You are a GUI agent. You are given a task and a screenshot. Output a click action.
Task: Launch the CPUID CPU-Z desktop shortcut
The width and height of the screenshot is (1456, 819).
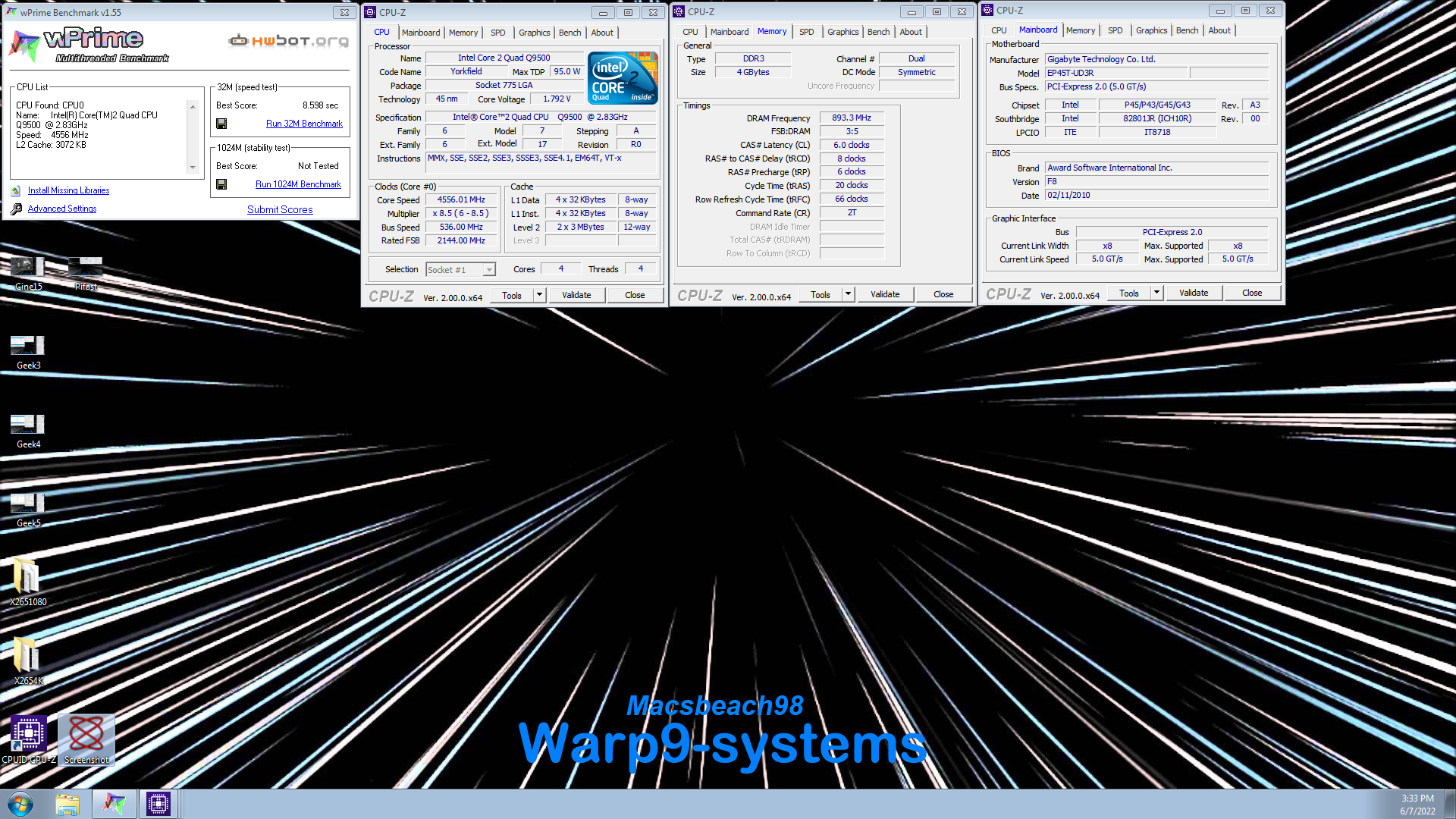point(29,740)
